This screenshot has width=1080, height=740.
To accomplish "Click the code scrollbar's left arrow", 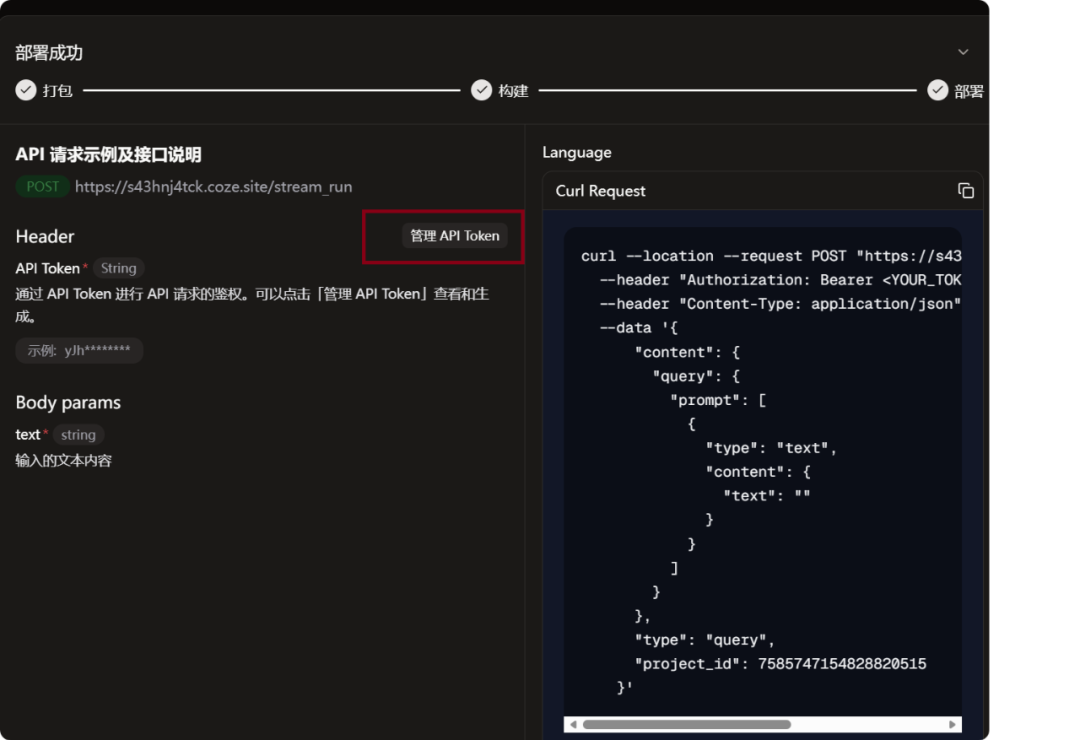I will pyautogui.click(x=572, y=724).
